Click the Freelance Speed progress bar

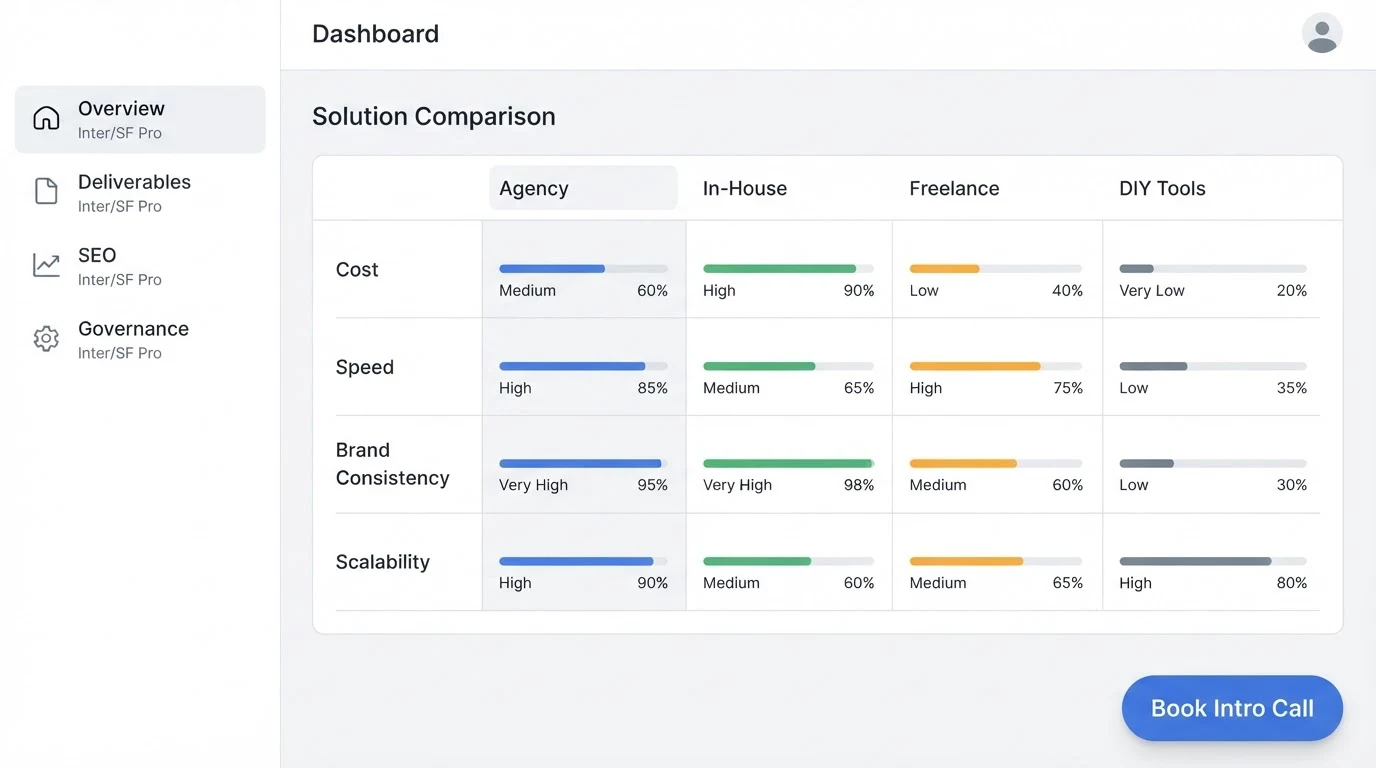[x=996, y=366]
